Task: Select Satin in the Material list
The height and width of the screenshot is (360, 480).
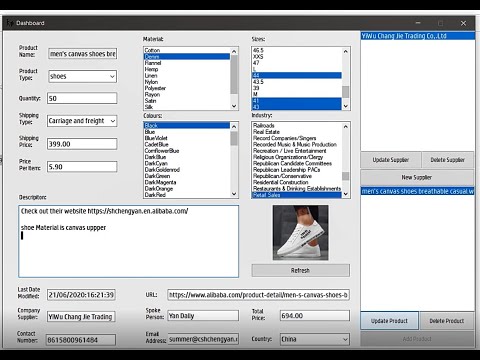Action: pos(187,101)
